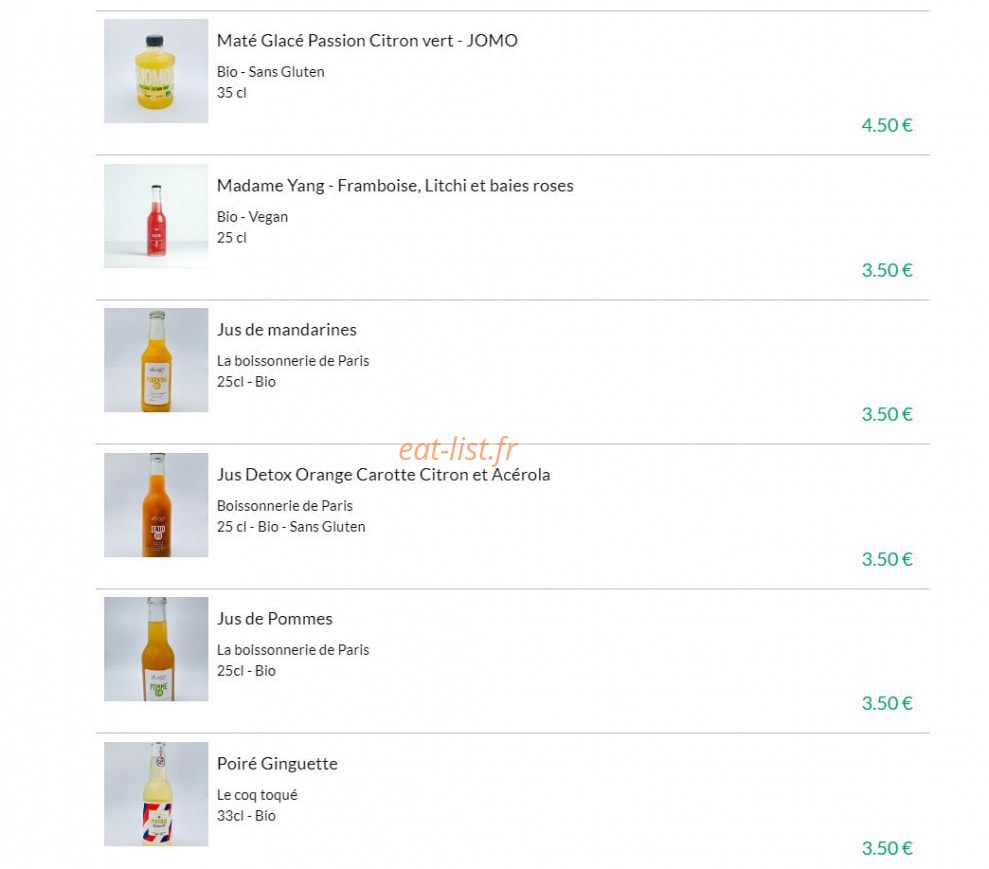Select Maté Glacé Passion Citron vert title

tap(367, 41)
